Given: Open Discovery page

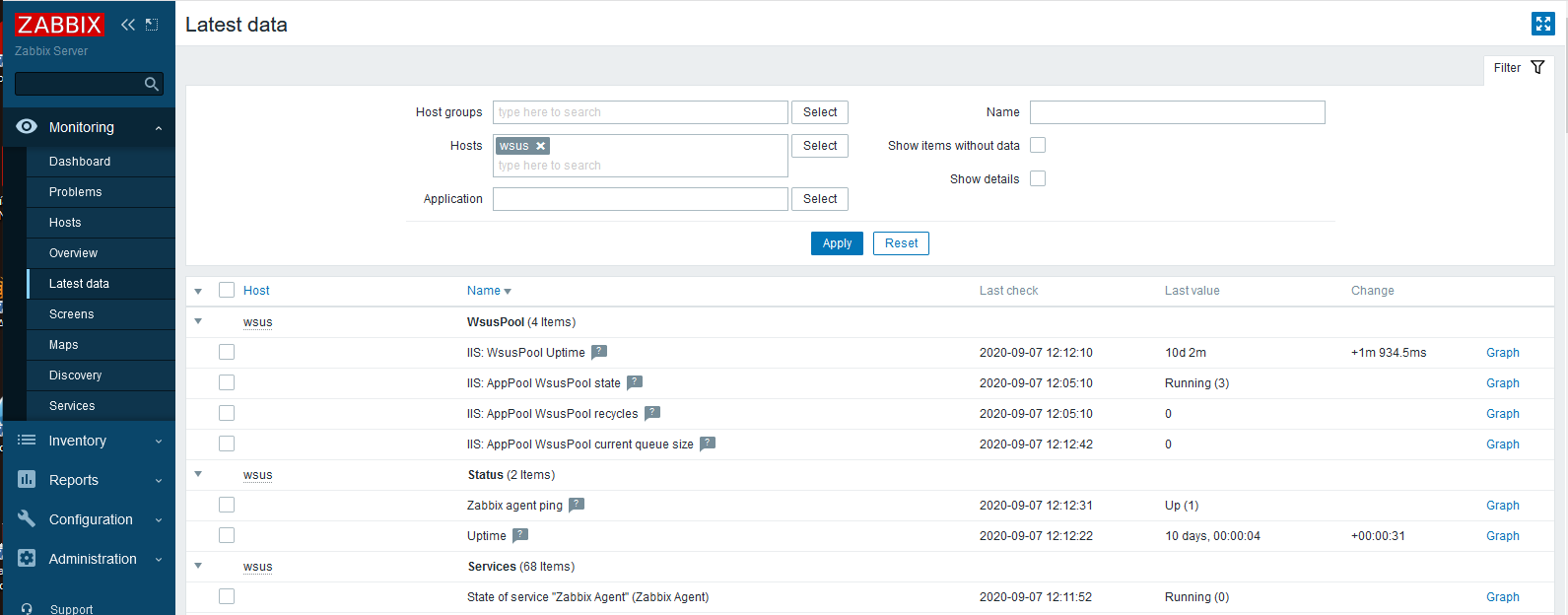Looking at the screenshot, I should click(x=76, y=376).
